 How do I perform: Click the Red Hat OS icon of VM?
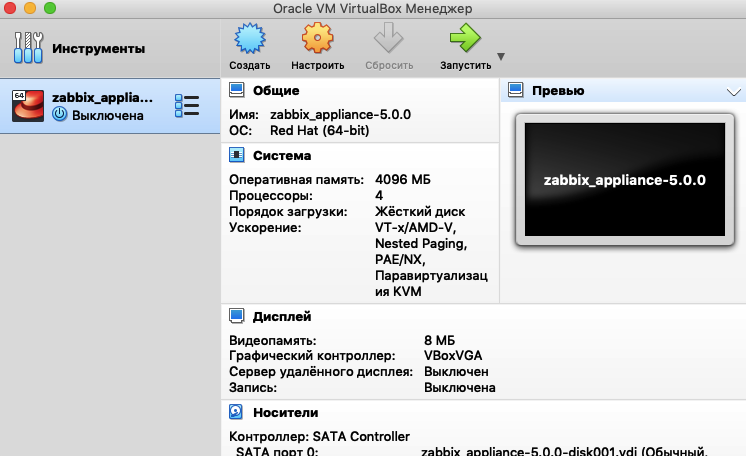coord(28,106)
